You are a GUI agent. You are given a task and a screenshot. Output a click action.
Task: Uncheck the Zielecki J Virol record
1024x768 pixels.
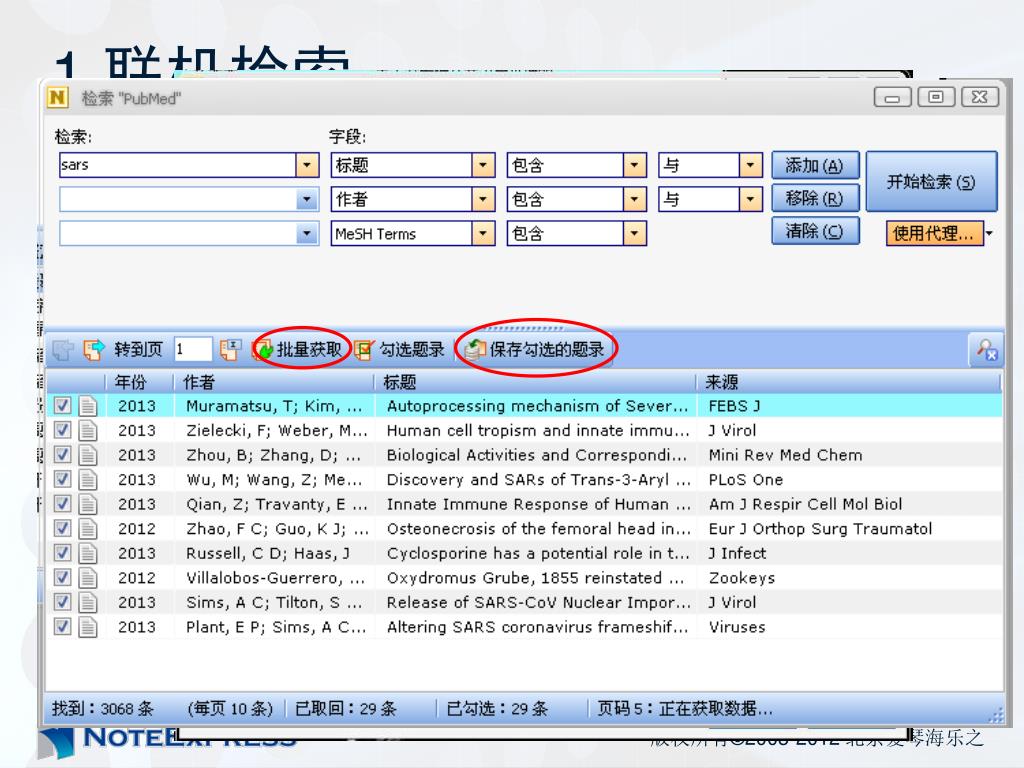62,430
